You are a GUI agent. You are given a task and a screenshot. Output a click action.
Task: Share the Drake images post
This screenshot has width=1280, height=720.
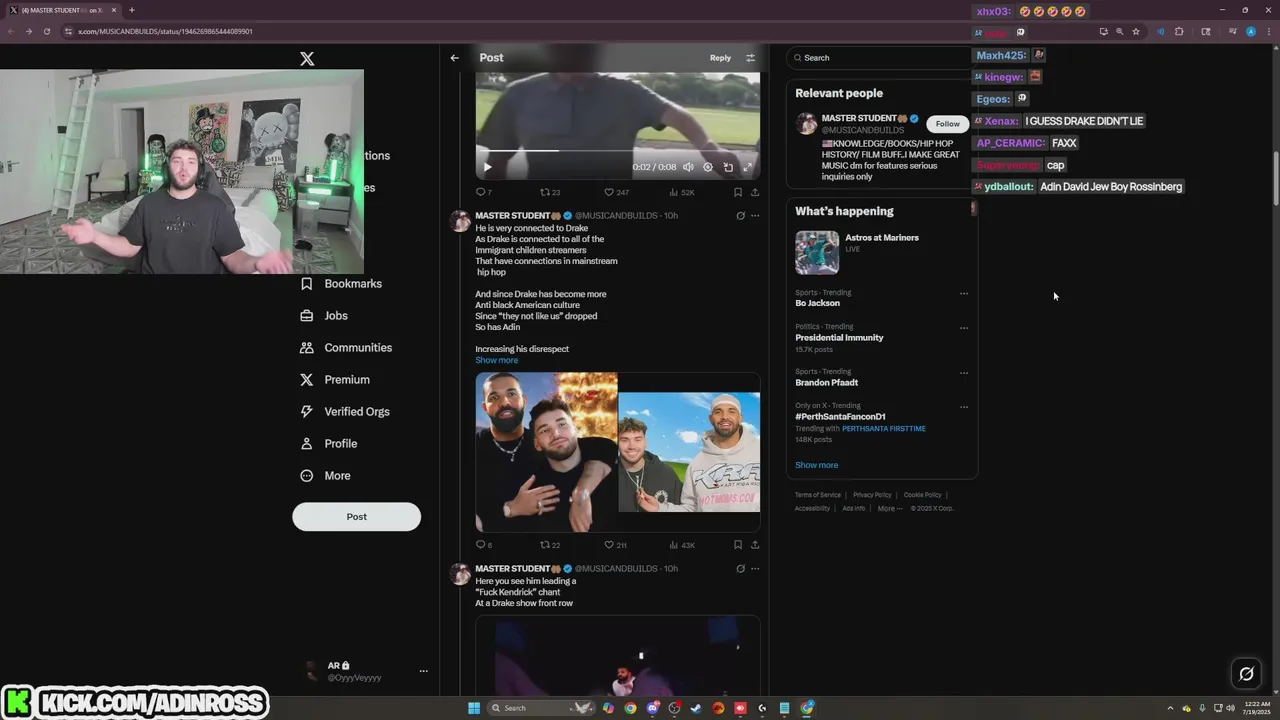pos(755,545)
